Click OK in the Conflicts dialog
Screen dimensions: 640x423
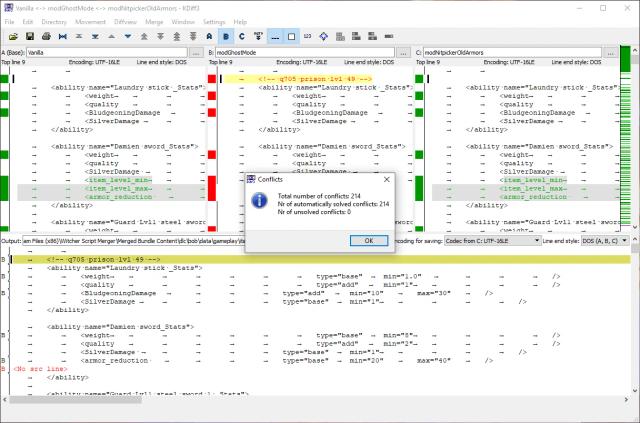click(369, 240)
